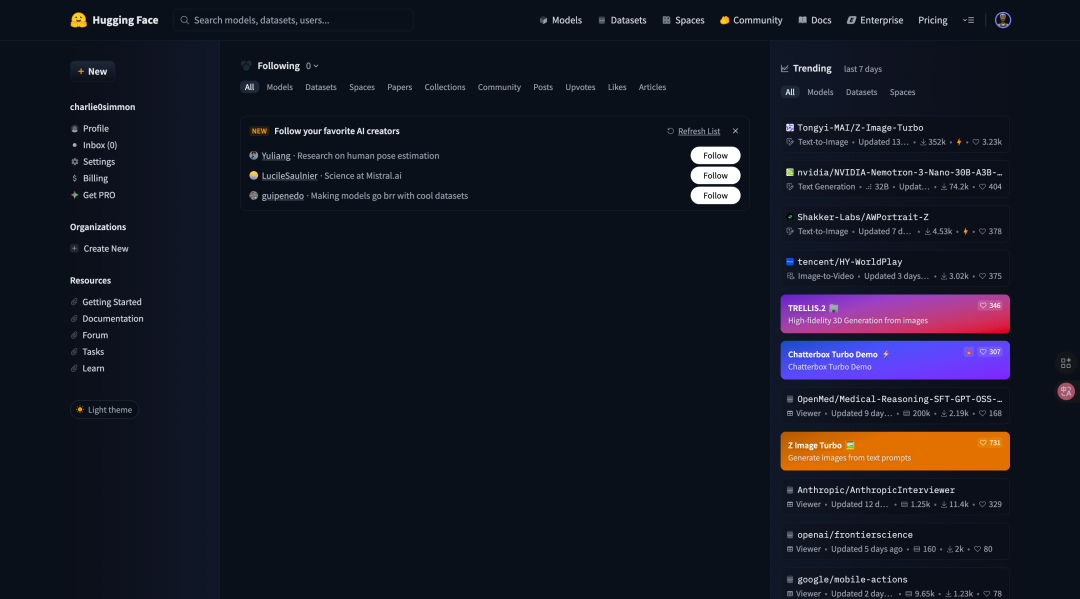Select the Trending Datasets filter
Viewport: 1080px width, 599px height.
[862, 92]
